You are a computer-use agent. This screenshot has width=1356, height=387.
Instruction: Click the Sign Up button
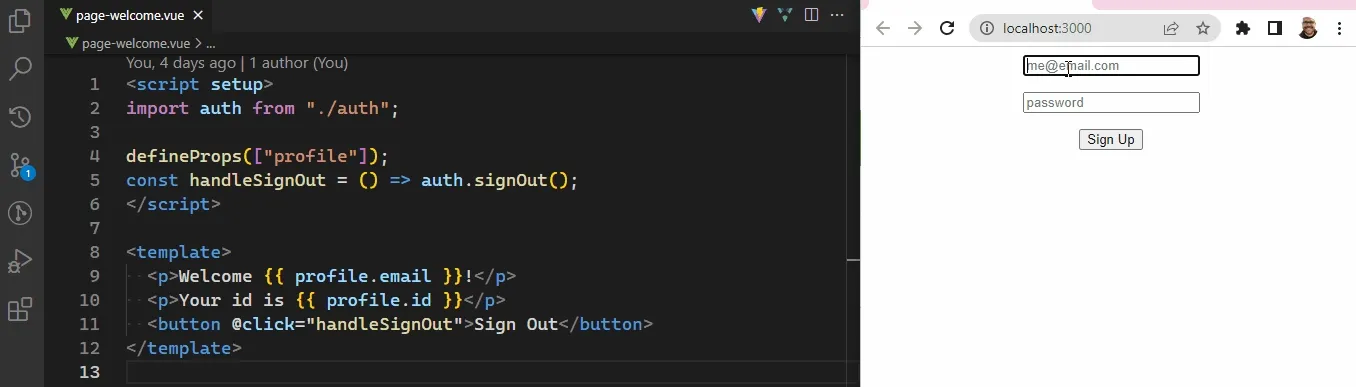click(x=1111, y=140)
